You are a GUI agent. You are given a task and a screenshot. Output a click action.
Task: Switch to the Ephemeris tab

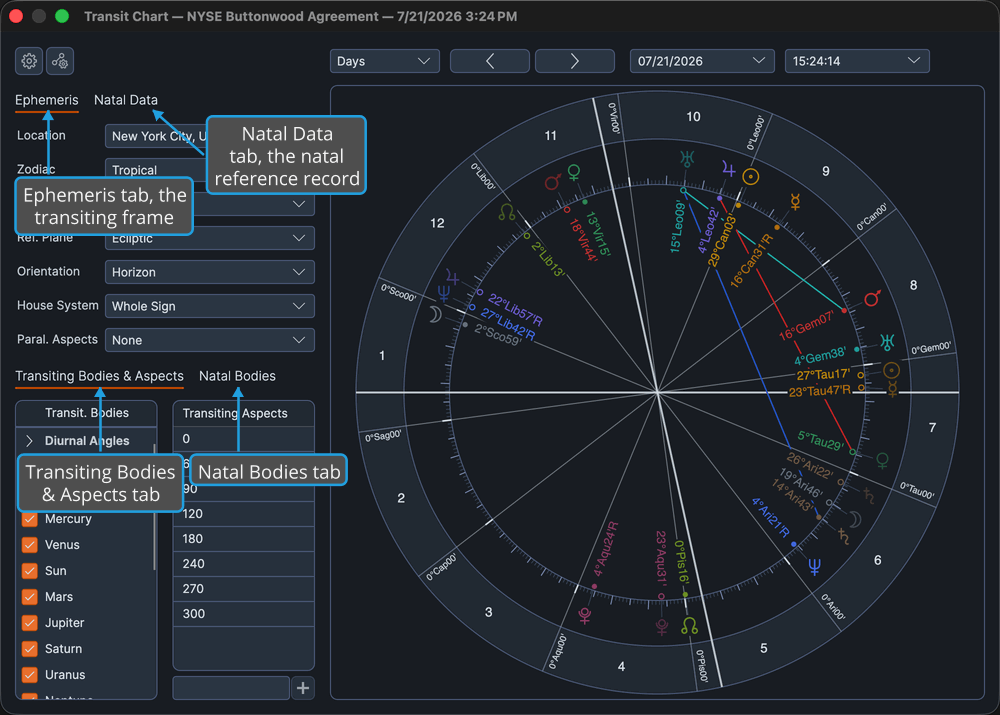(x=47, y=100)
